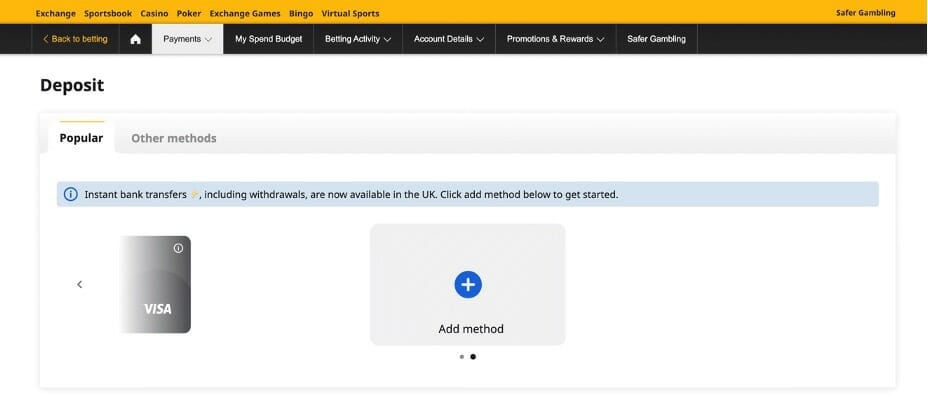Go back to betting
The height and width of the screenshot is (420, 928).
pyautogui.click(x=75, y=39)
